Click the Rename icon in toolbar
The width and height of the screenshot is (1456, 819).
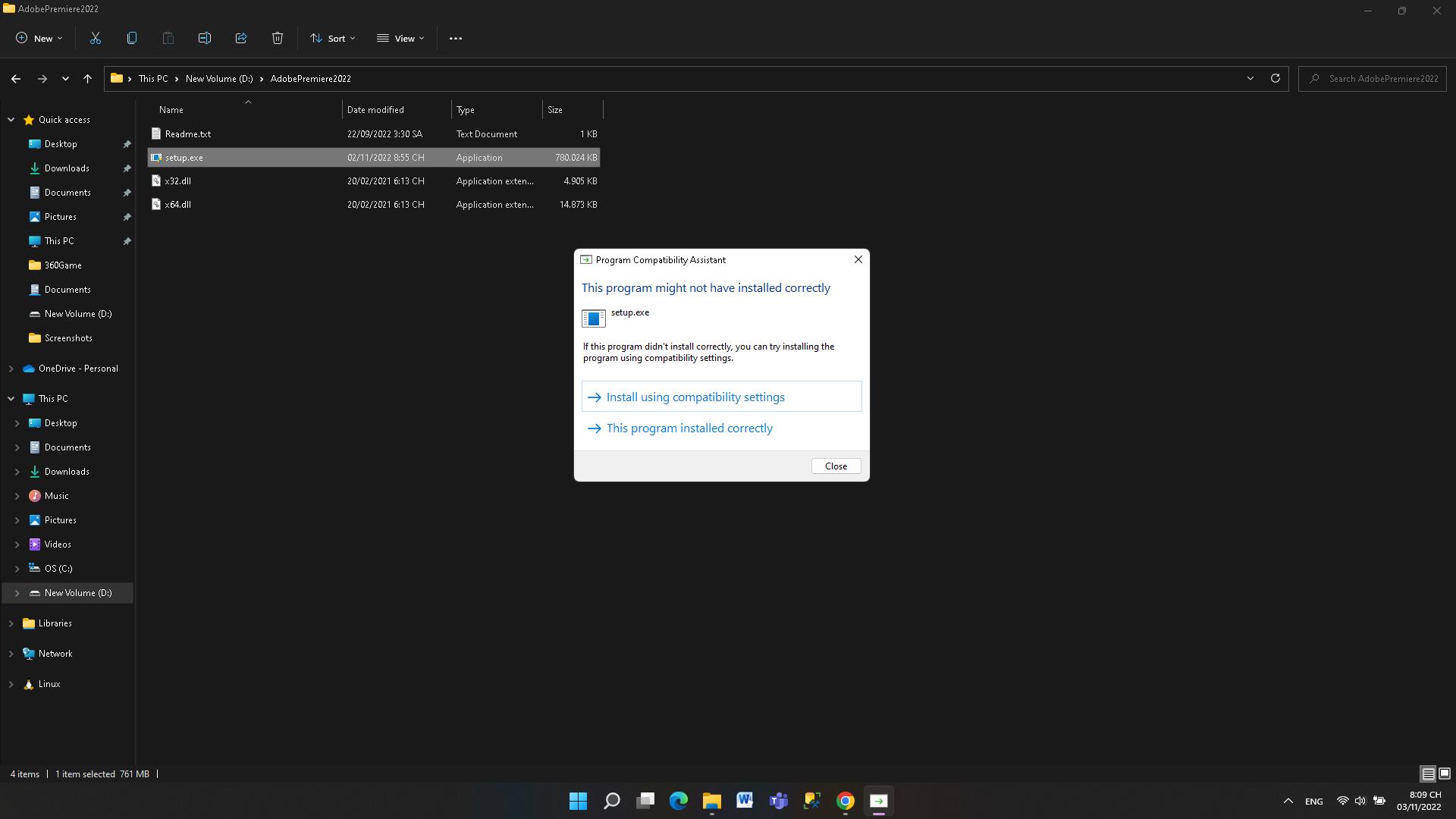pyautogui.click(x=205, y=38)
